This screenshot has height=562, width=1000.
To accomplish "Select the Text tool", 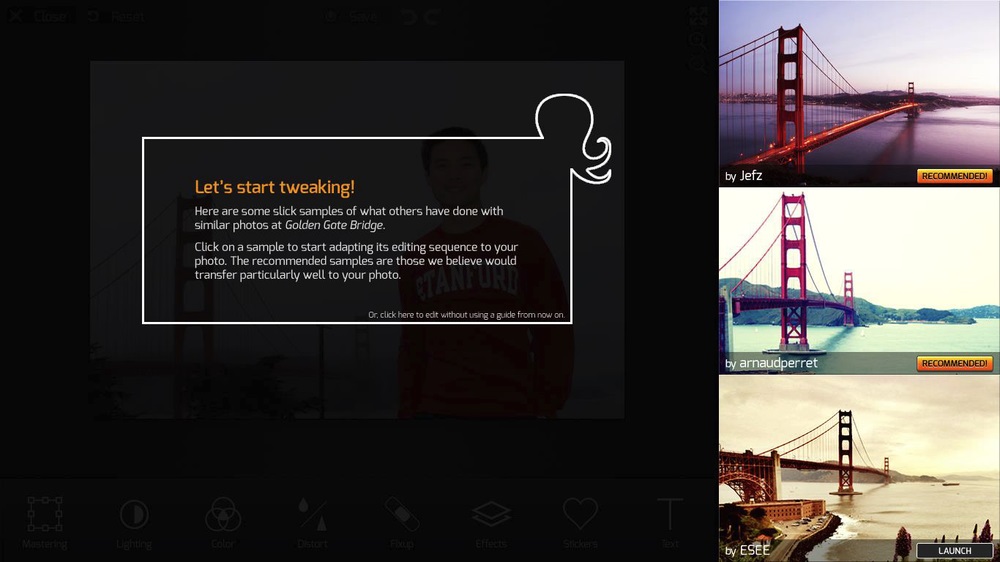I will (x=670, y=522).
